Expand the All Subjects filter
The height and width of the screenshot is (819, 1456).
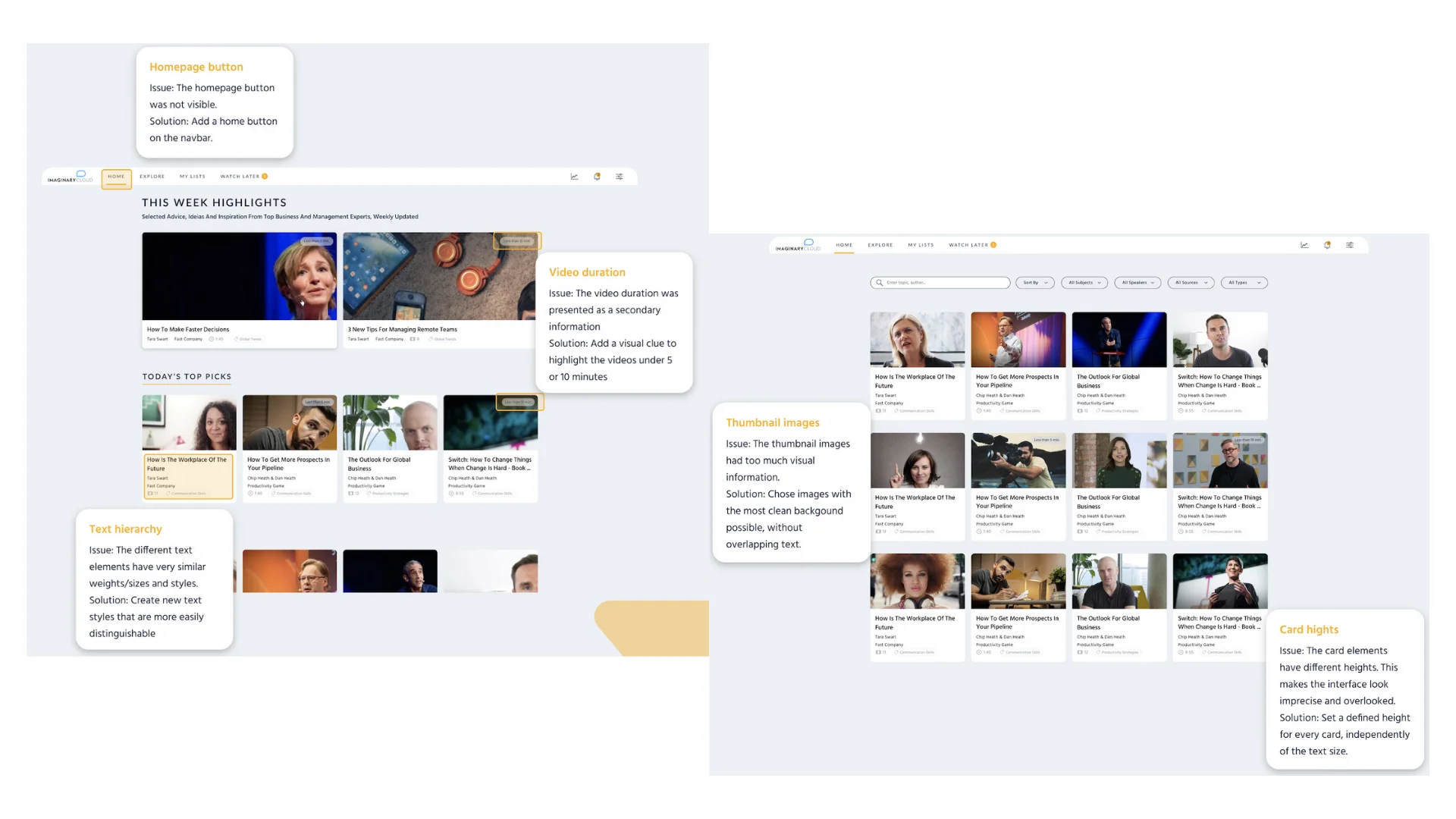1084,283
